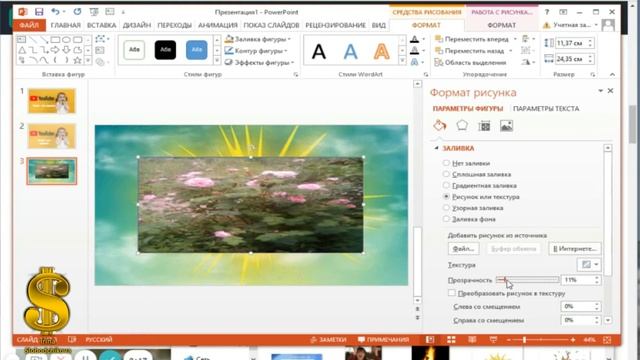
Task: Switch to Reading view in status bar
Action: pyautogui.click(x=472, y=340)
